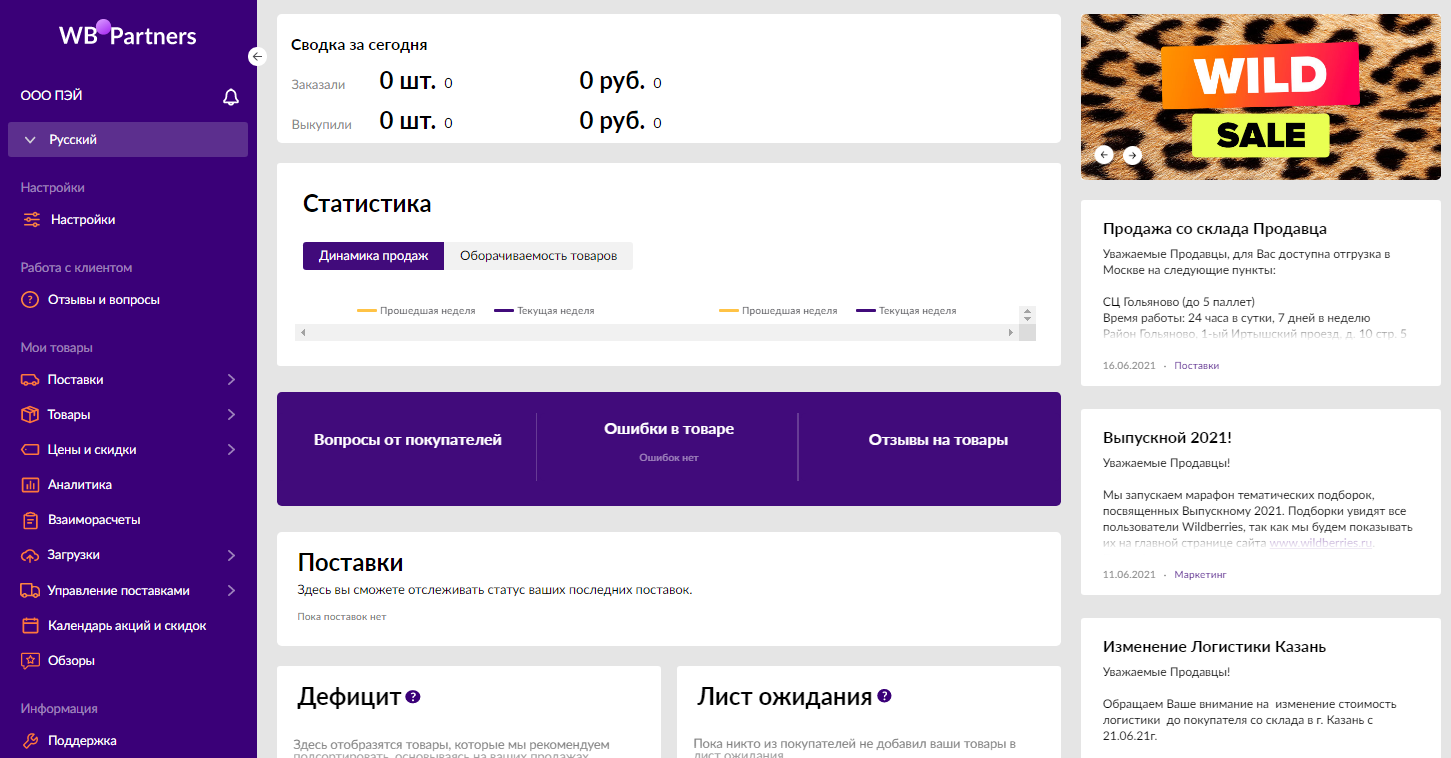1451x758 pixels.
Task: Expand the Поставки menu section
Action: tap(231, 380)
